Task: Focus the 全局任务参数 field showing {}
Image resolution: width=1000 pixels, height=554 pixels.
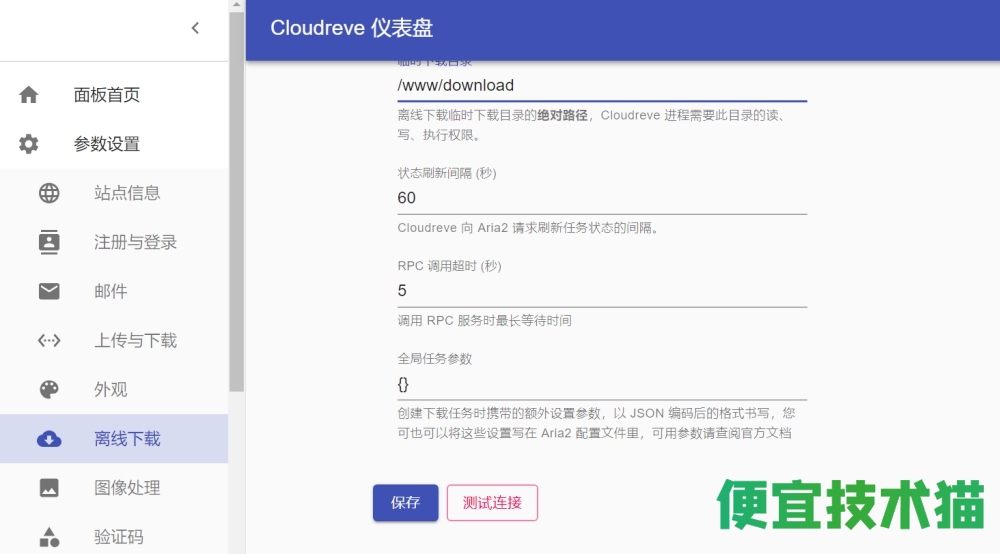Action: click(602, 384)
